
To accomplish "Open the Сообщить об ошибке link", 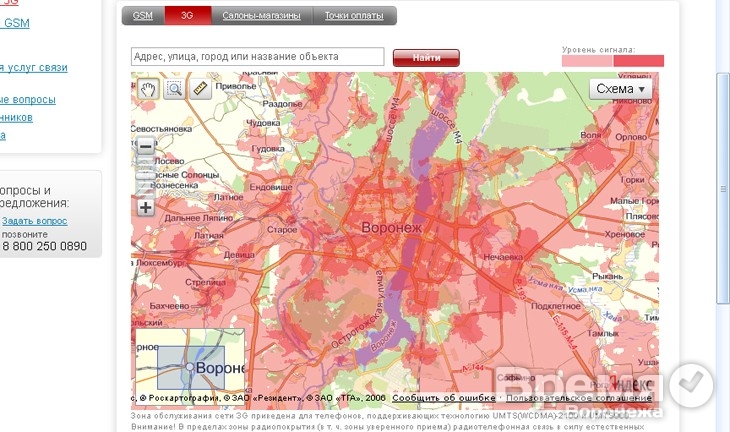I will pyautogui.click(x=444, y=398).
